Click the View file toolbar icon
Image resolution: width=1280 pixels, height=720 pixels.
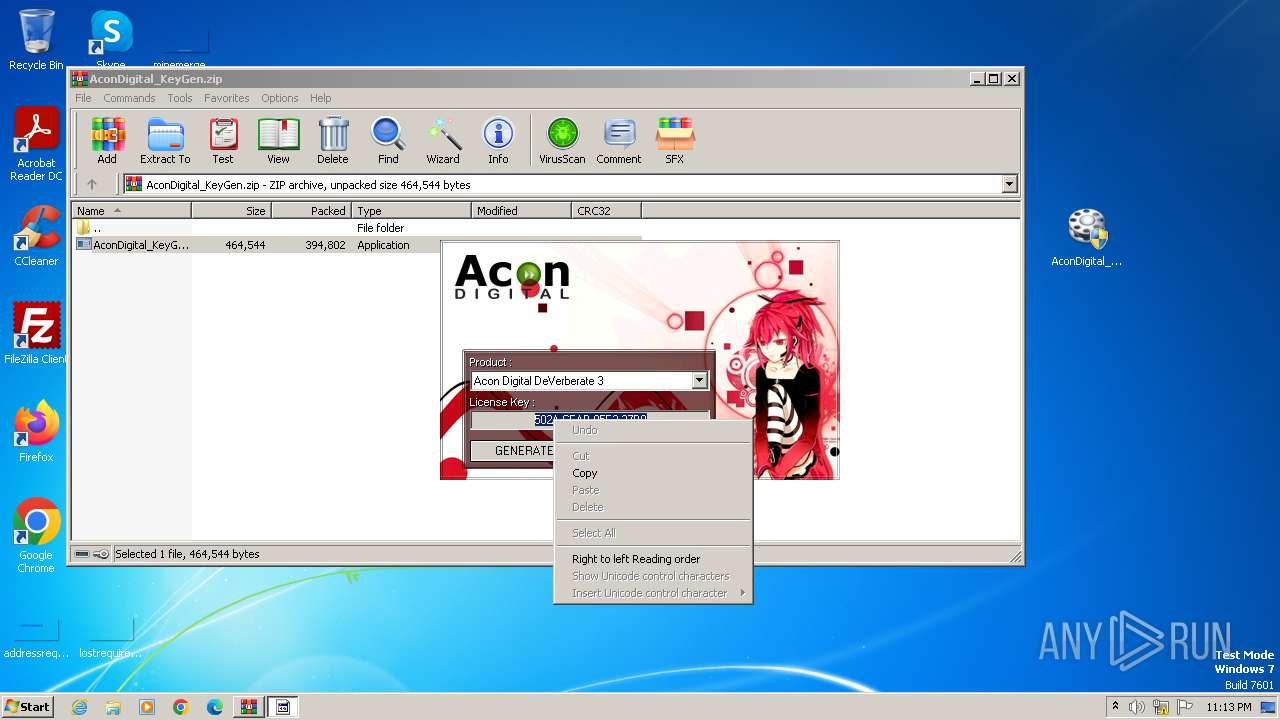pyautogui.click(x=278, y=141)
